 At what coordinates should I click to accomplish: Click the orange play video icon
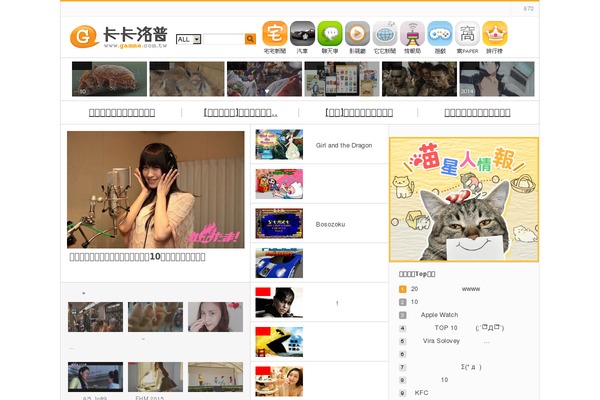[x=357, y=34]
